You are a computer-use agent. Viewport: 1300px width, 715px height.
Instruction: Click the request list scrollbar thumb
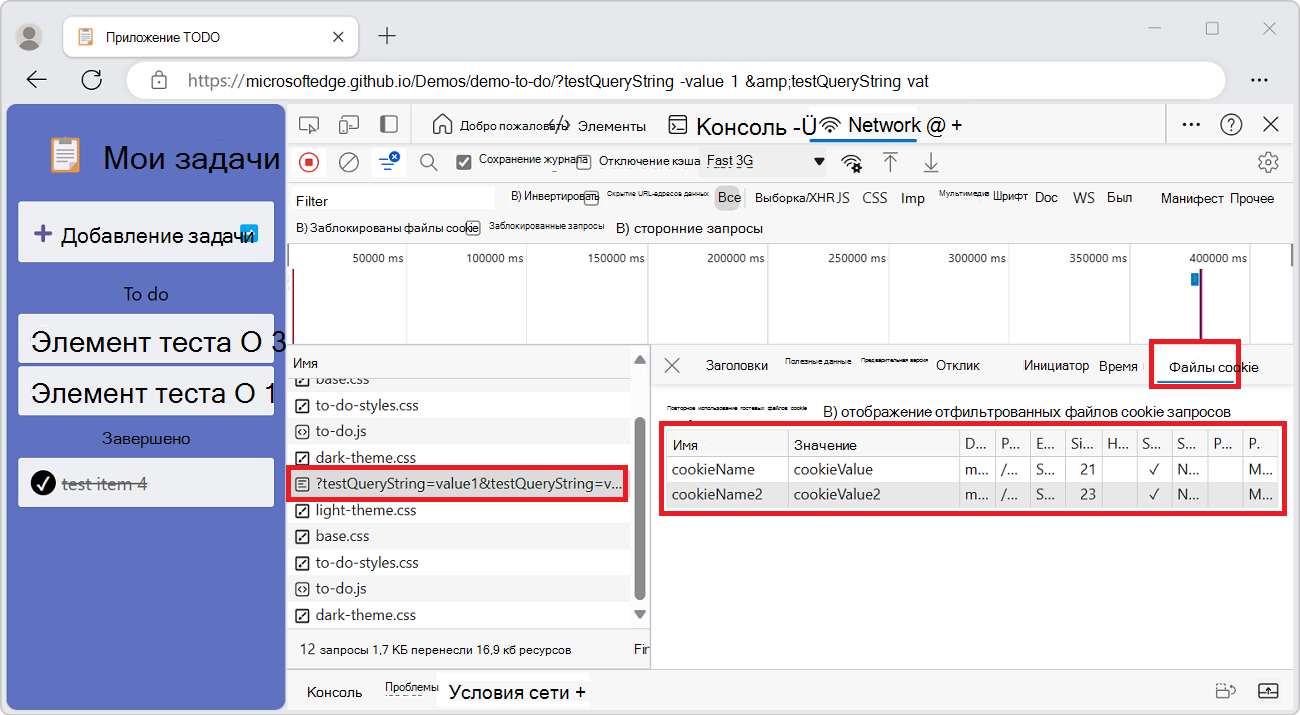[x=640, y=507]
